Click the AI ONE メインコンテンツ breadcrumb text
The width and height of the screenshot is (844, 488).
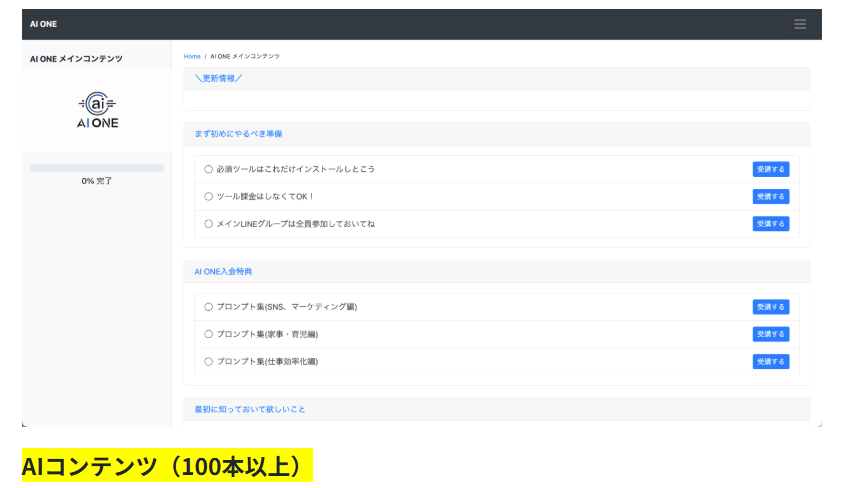pyautogui.click(x=245, y=56)
